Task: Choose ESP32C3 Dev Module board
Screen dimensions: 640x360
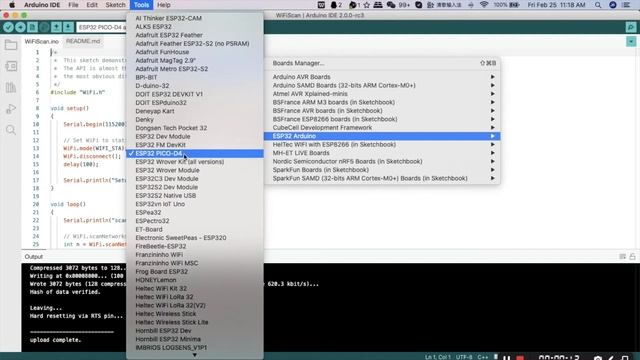Action: [195, 179]
